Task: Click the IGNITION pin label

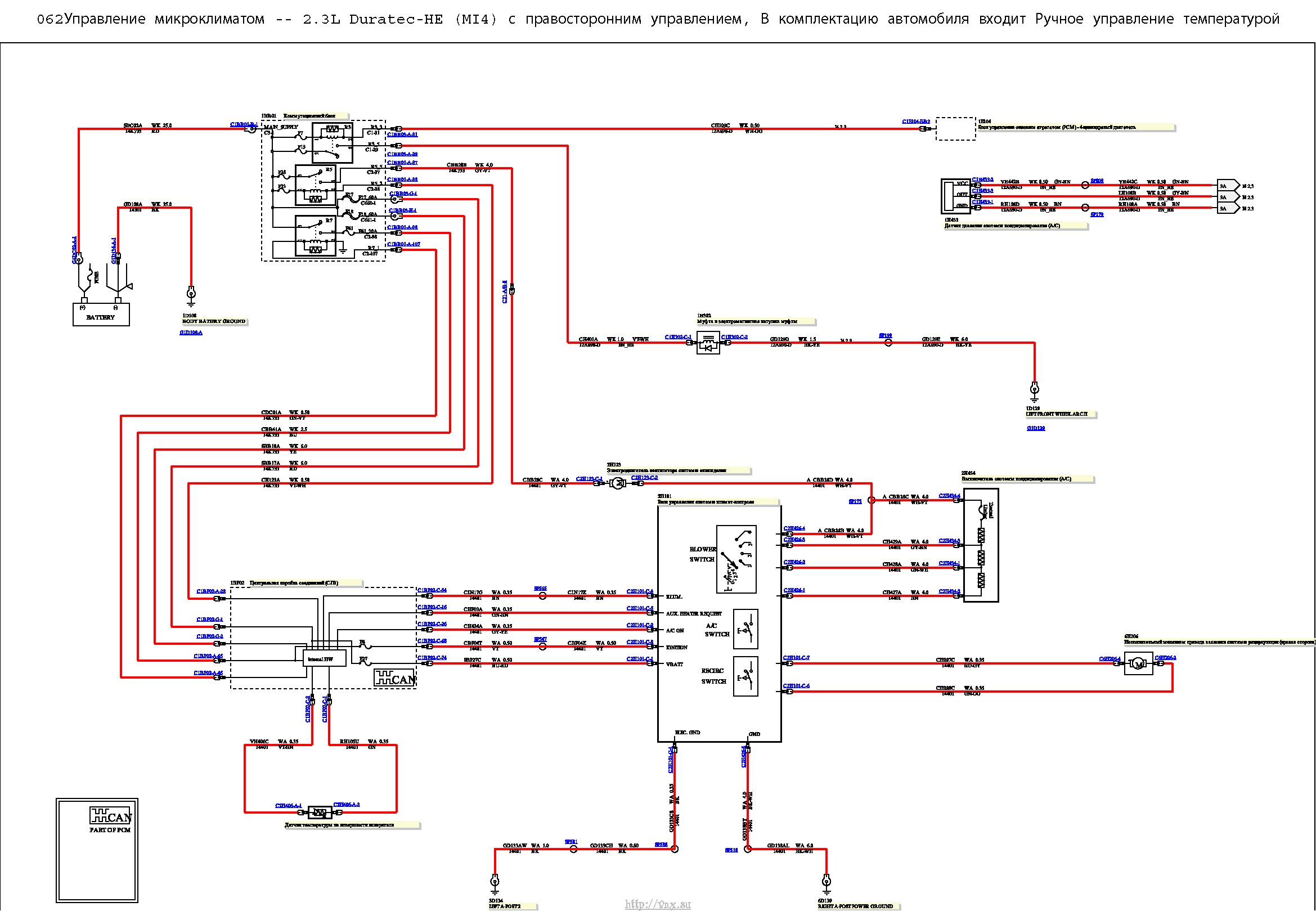Action: (677, 648)
